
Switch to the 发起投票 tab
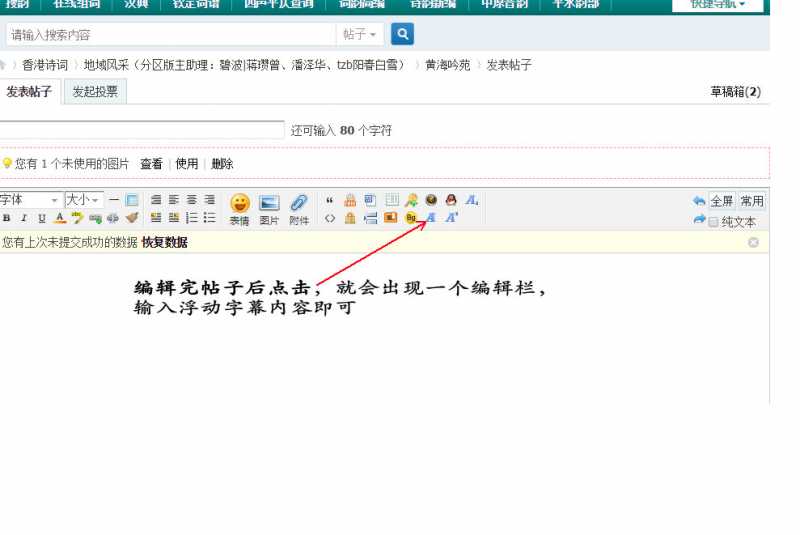tap(95, 92)
